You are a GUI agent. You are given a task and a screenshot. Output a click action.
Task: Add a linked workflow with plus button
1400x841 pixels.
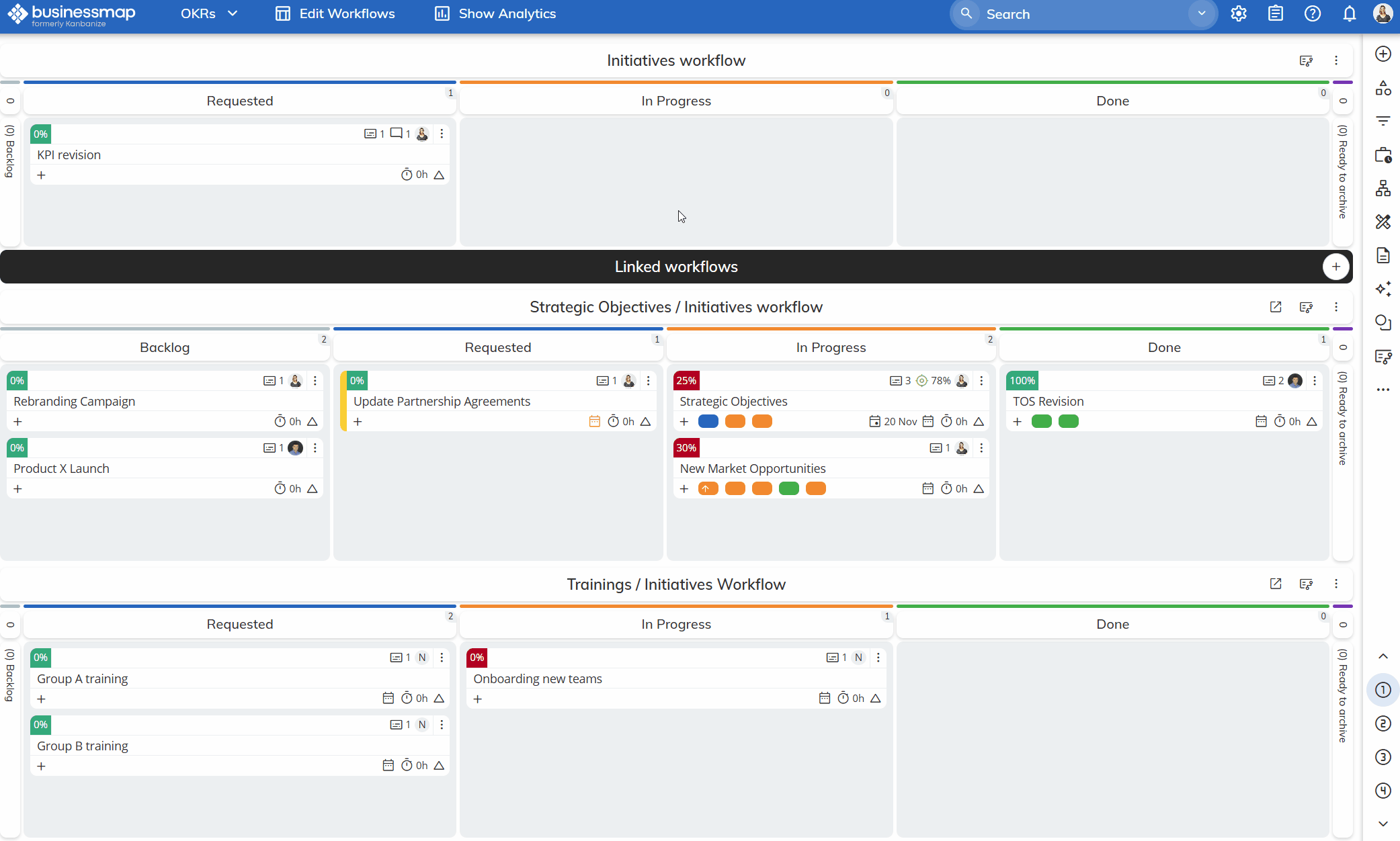tap(1335, 267)
